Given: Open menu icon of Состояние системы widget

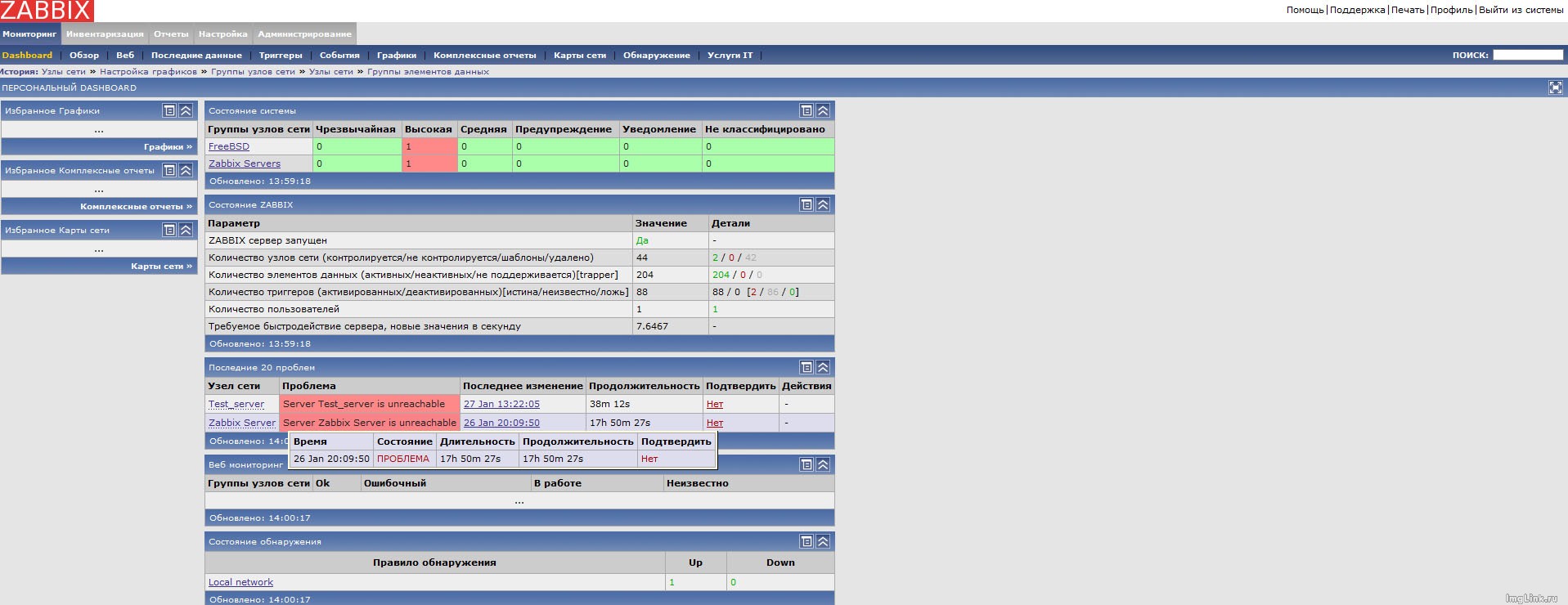Looking at the screenshot, I should click(806, 110).
